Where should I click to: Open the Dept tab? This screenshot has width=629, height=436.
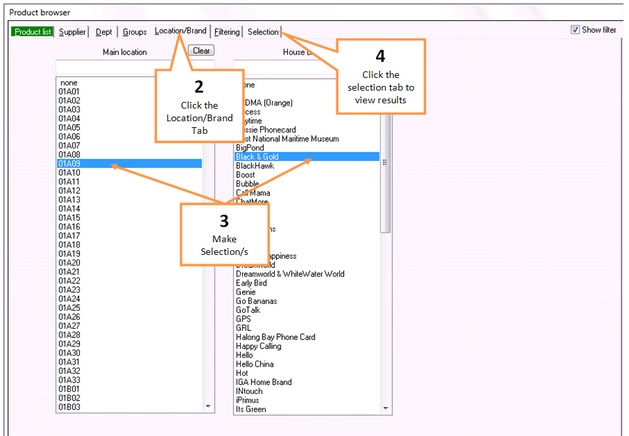pyautogui.click(x=103, y=32)
